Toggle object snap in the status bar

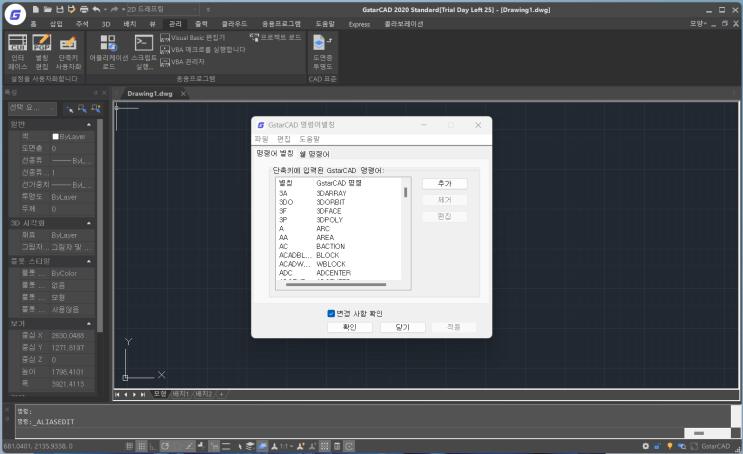pos(178,446)
